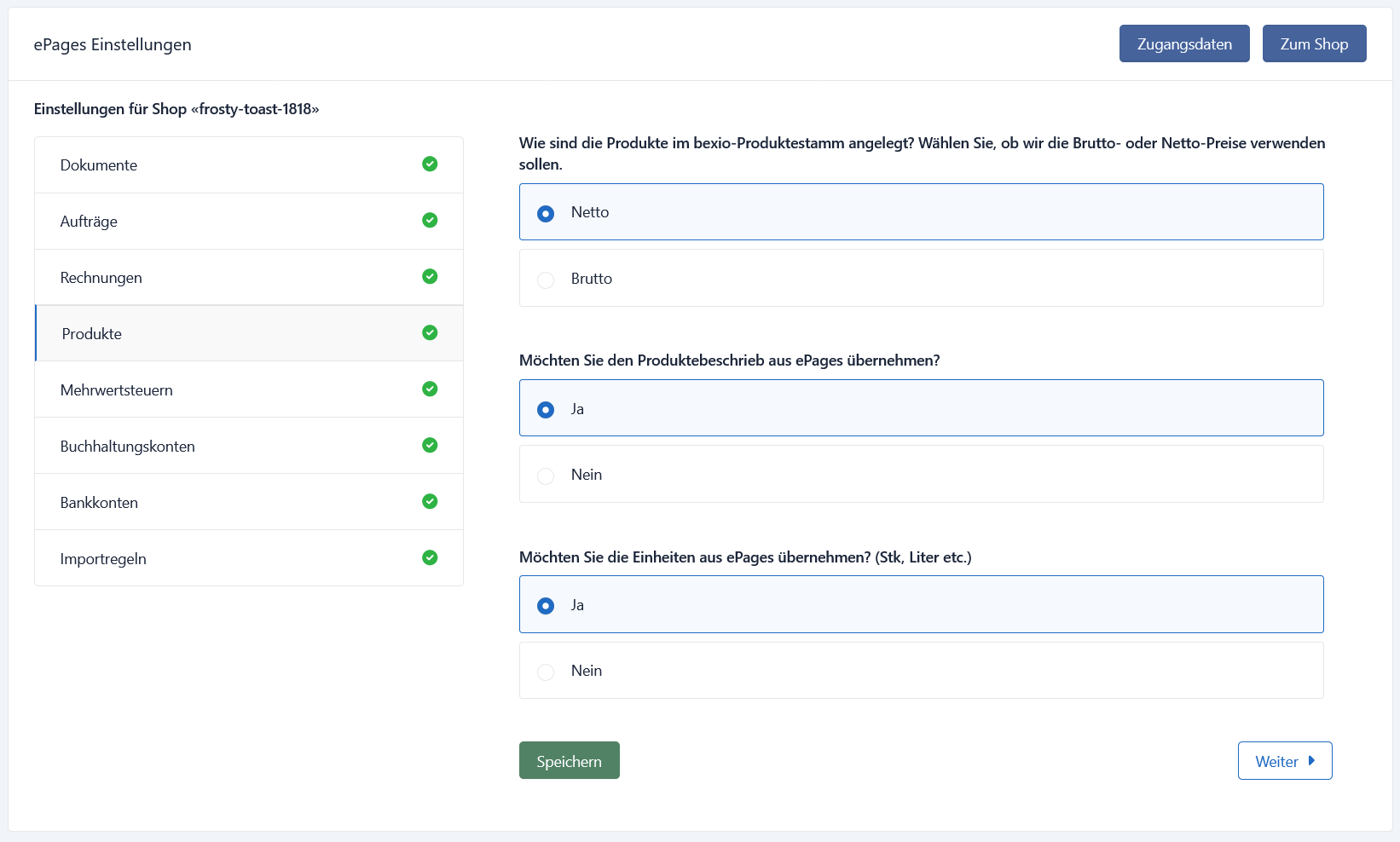
Task: Go to the shop via Zum Shop
Action: point(1314,43)
